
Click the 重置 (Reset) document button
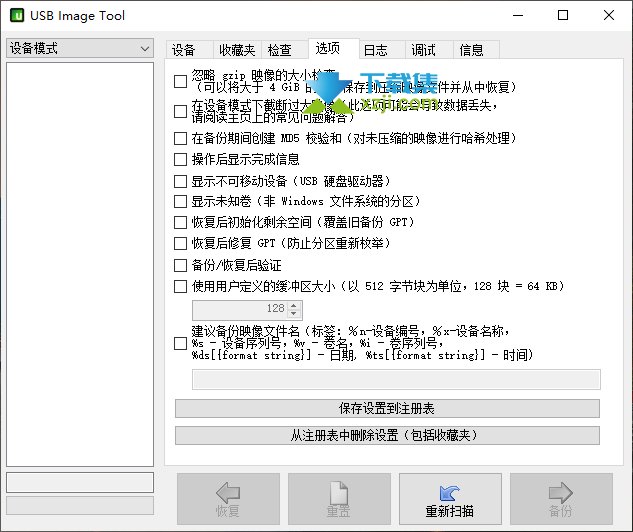[339, 499]
